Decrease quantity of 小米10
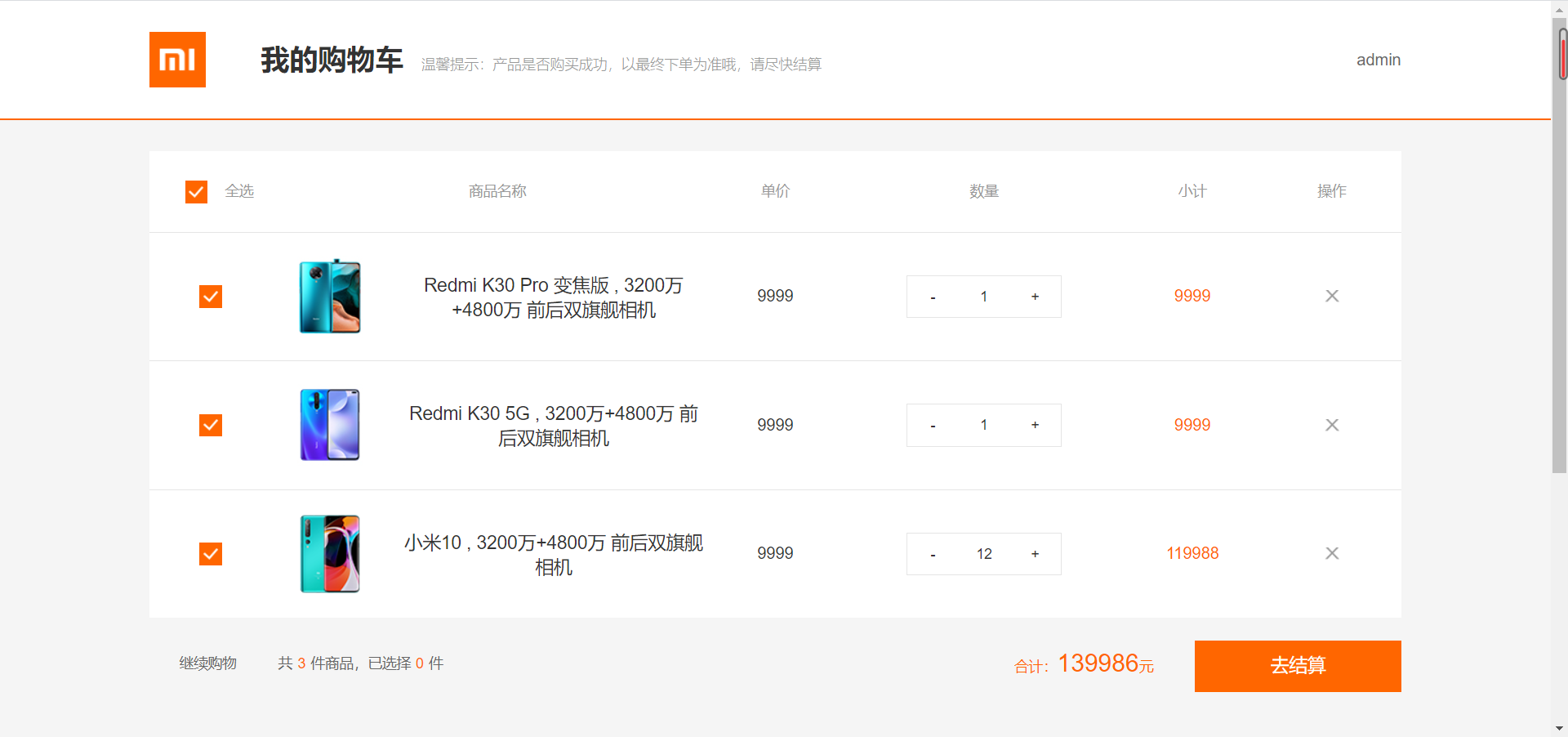Image resolution: width=1568 pixels, height=737 pixels. [x=933, y=554]
